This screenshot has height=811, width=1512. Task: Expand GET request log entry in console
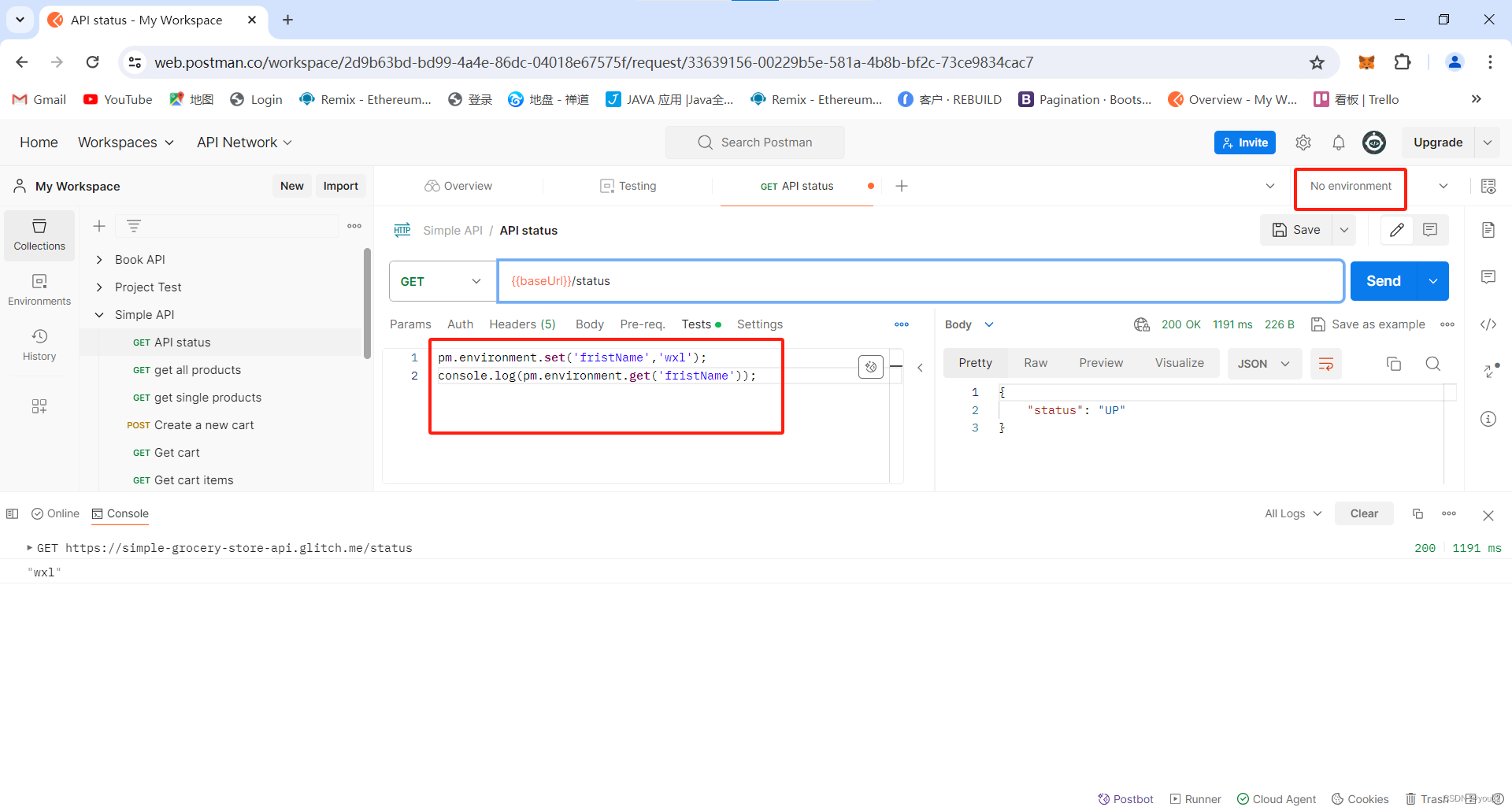point(30,548)
